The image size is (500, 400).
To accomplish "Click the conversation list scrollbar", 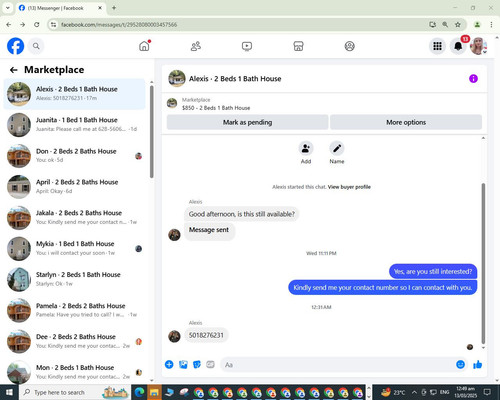I will point(152,132).
